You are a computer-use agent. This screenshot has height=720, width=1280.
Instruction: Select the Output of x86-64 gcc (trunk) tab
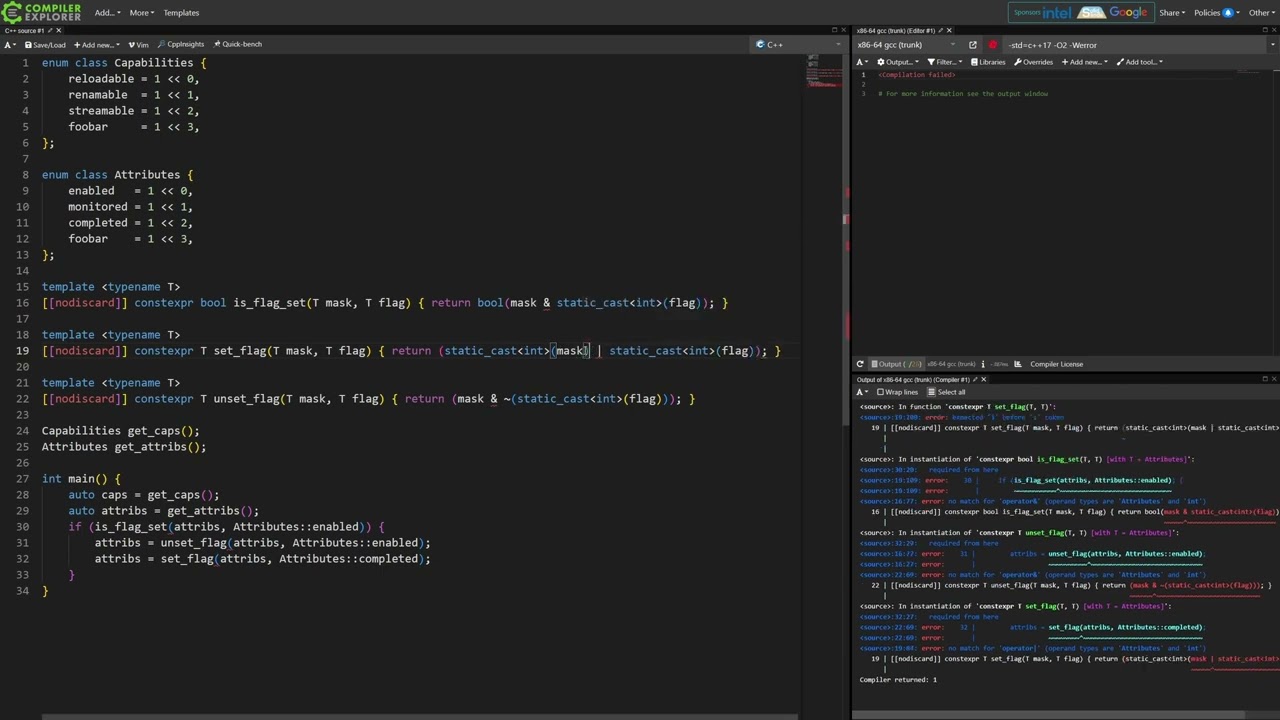tap(913, 380)
